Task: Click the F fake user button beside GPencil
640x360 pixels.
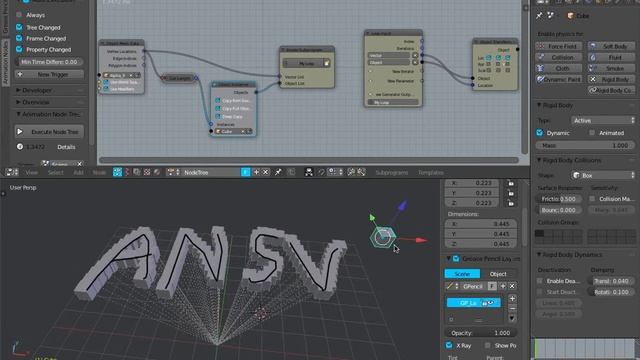Action: pyautogui.click(x=492, y=286)
